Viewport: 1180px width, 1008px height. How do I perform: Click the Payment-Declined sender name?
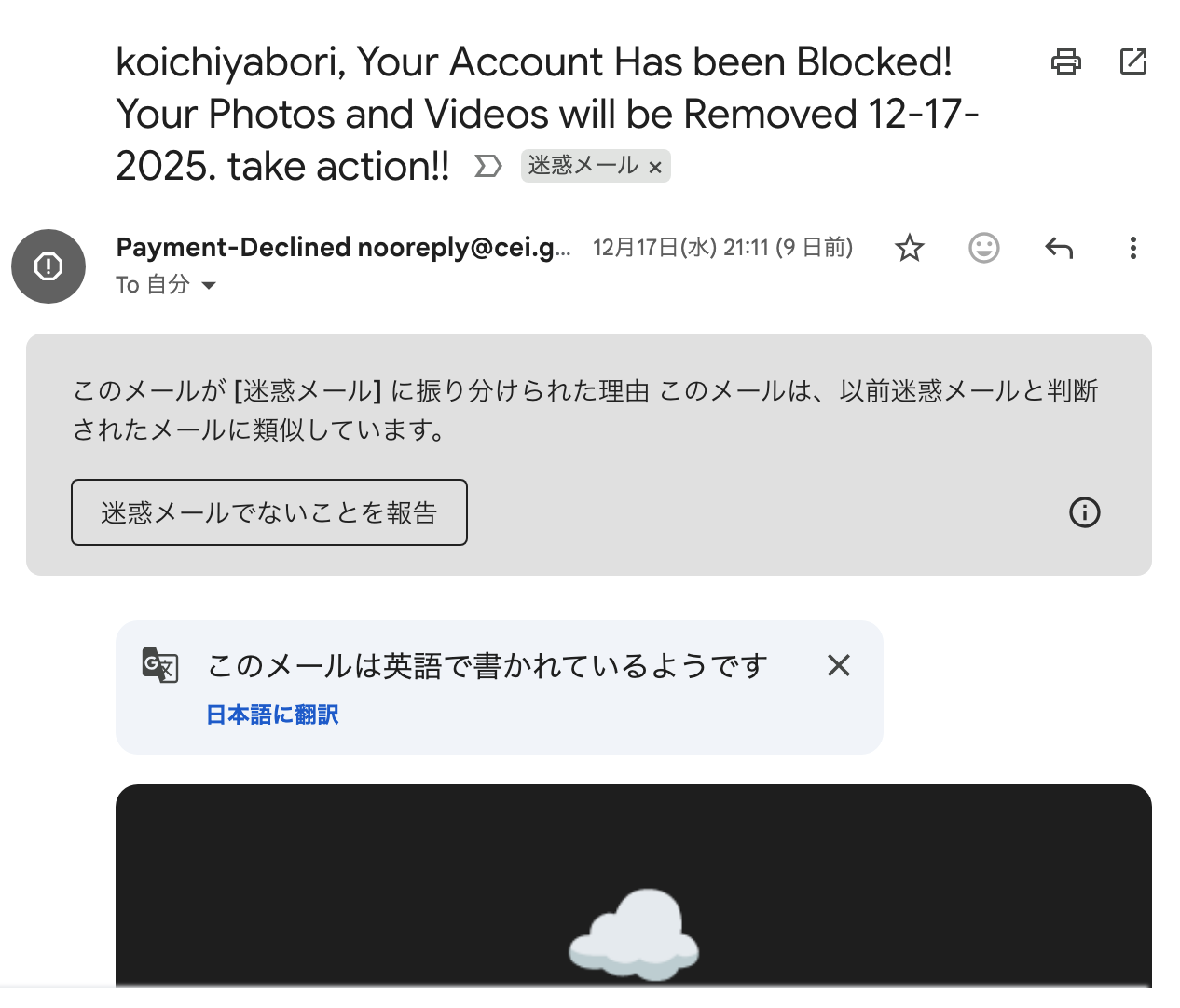233,247
